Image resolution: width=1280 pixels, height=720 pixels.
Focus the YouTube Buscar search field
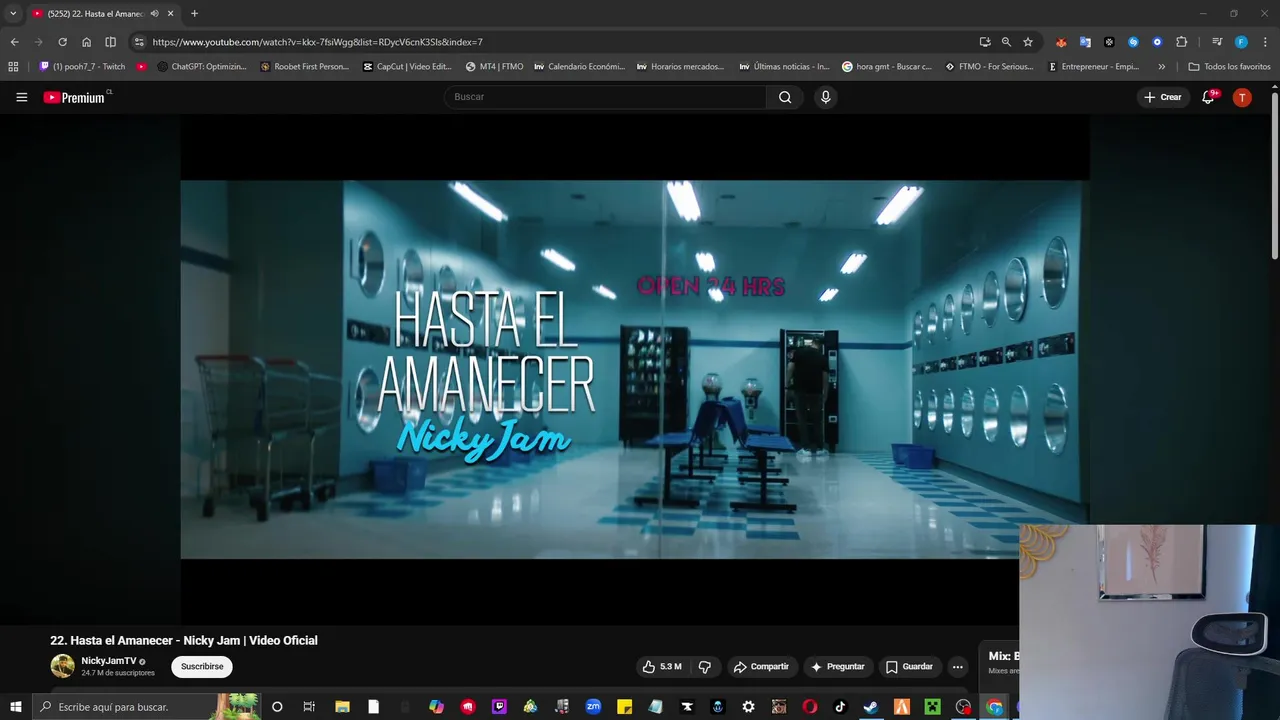pyautogui.click(x=606, y=97)
